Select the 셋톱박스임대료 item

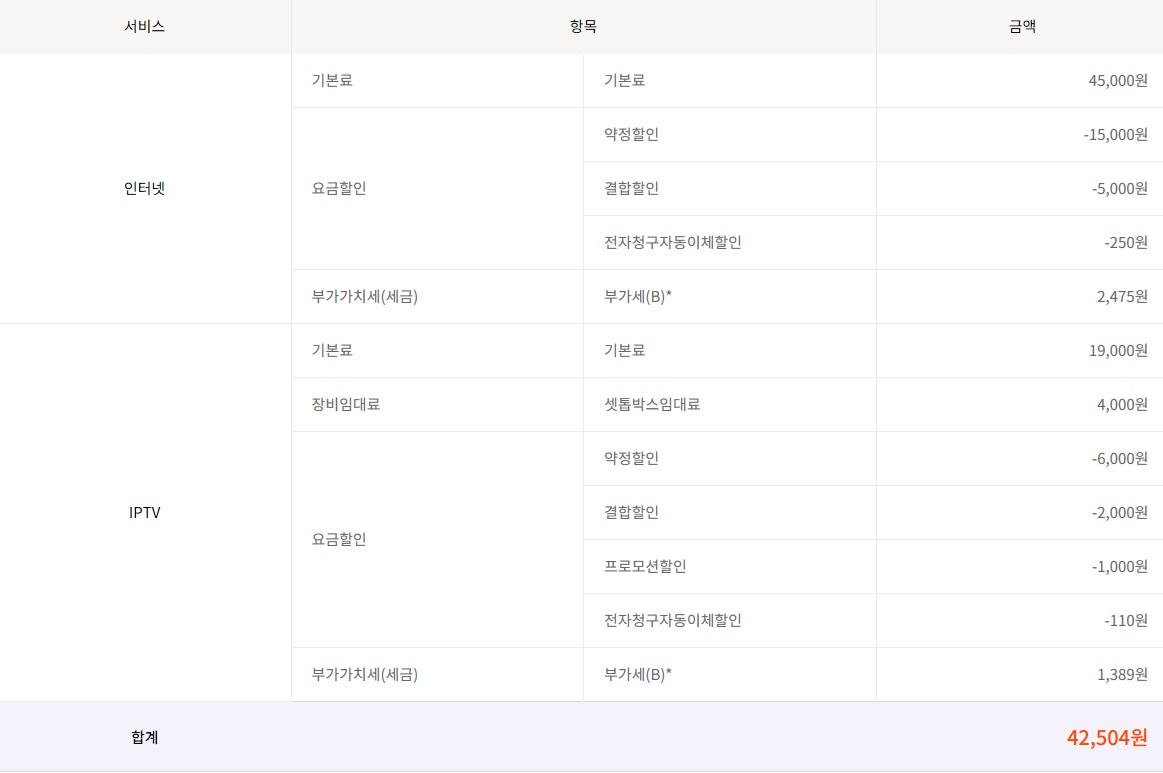point(652,404)
